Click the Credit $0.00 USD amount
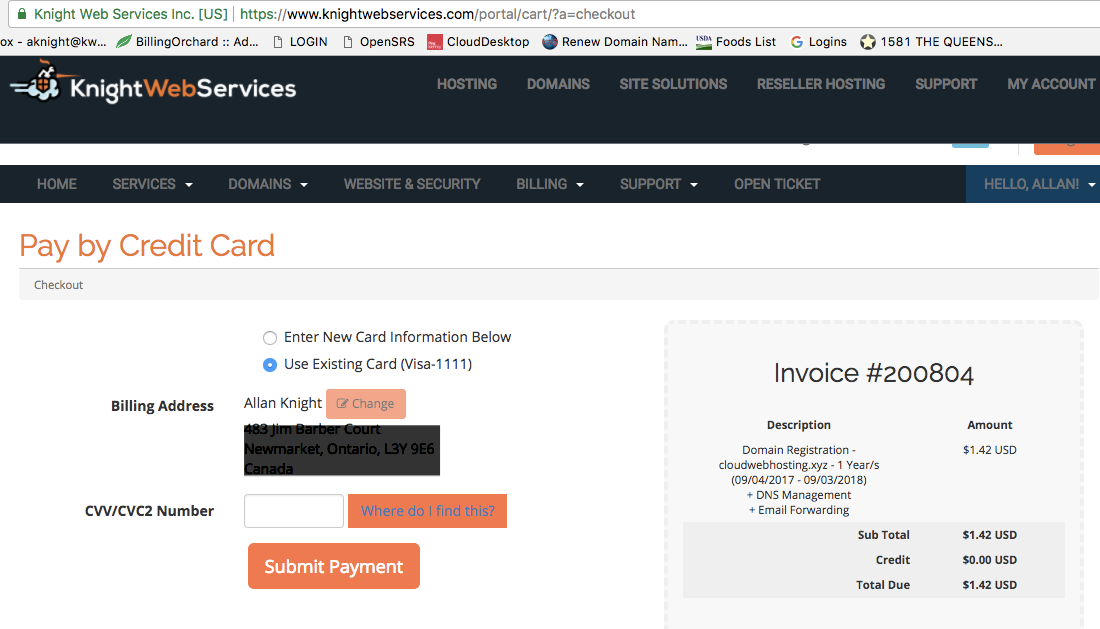1100x629 pixels. coord(989,560)
